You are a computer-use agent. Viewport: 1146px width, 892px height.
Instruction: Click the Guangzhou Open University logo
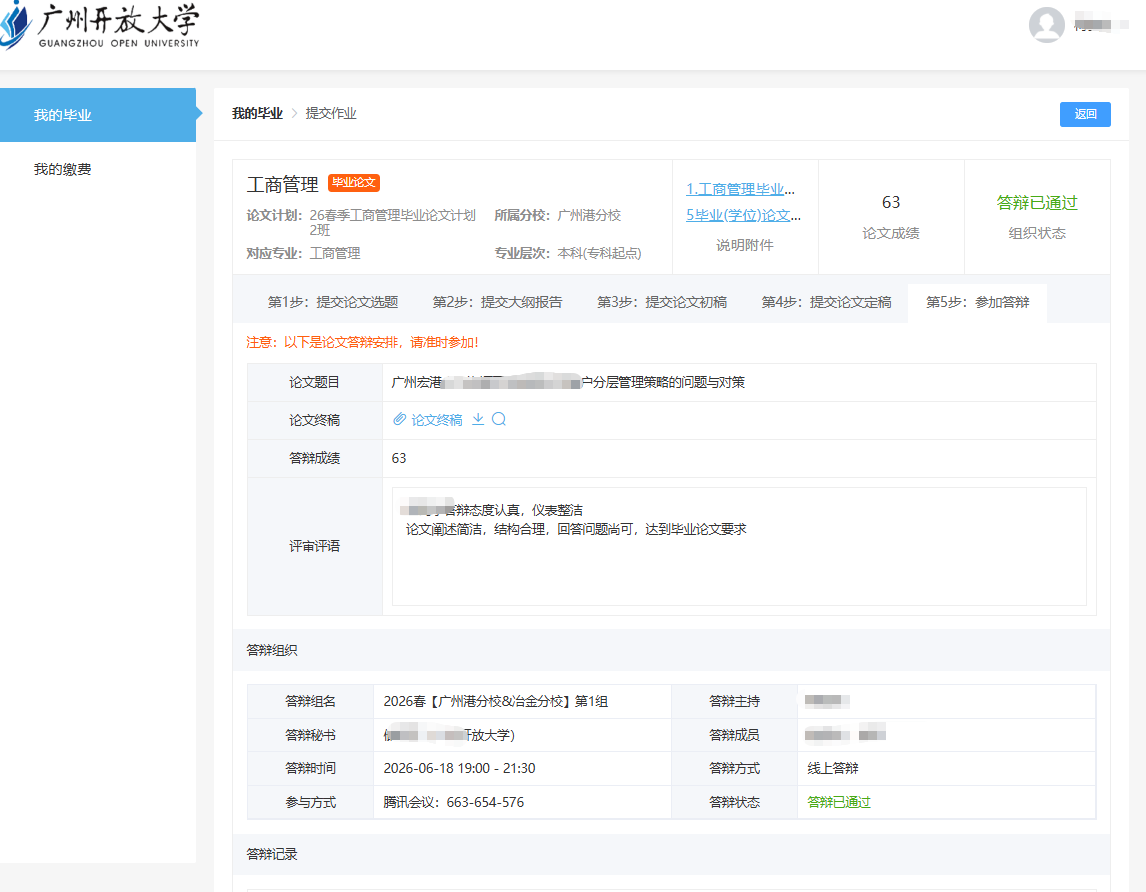point(100,26)
